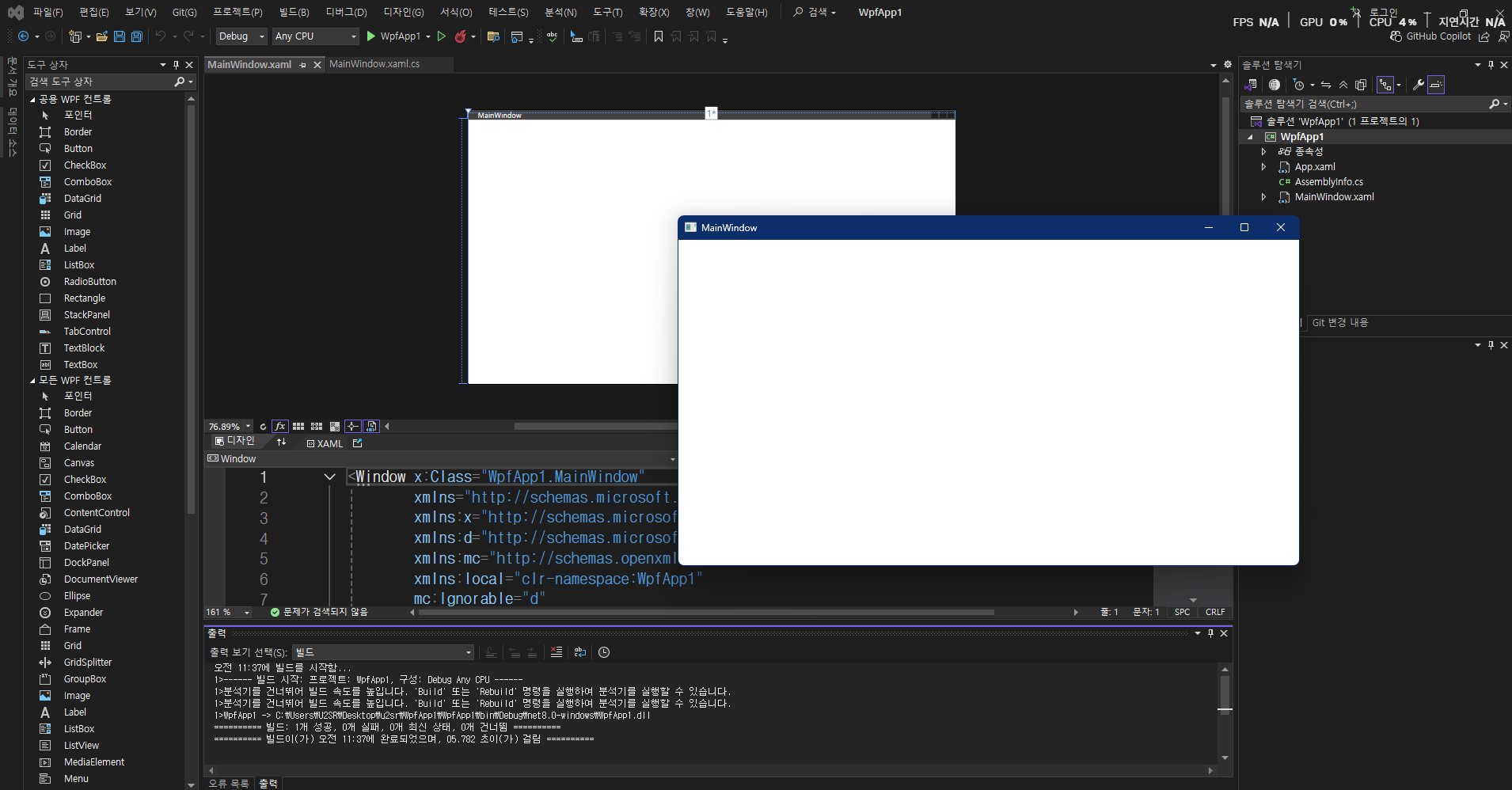Expand MainWindow.xaml node in Solution Explorer
Viewport: 1512px width, 790px height.
click(x=1263, y=197)
